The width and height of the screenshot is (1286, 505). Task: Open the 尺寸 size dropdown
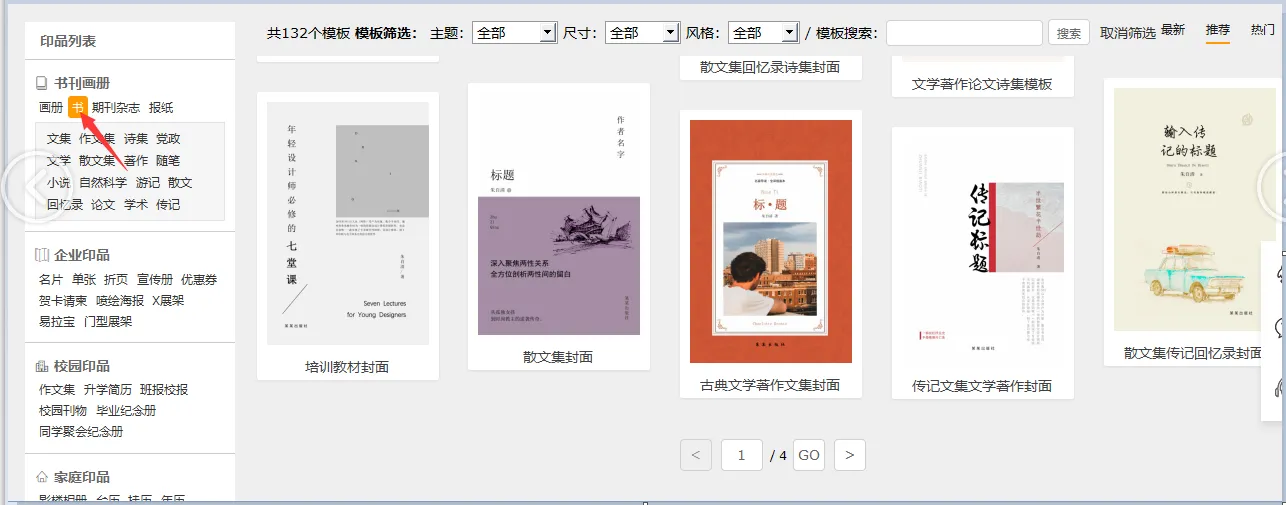(642, 33)
